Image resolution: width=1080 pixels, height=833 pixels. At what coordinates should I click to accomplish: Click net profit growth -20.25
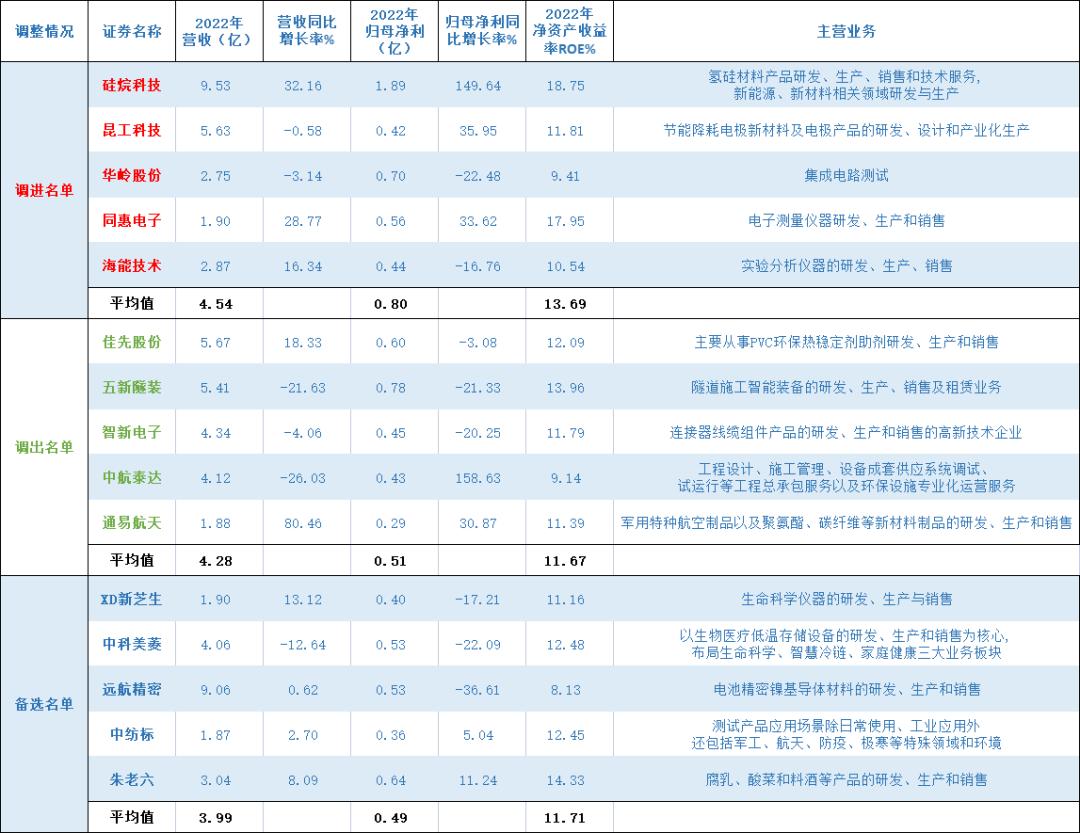coord(478,433)
